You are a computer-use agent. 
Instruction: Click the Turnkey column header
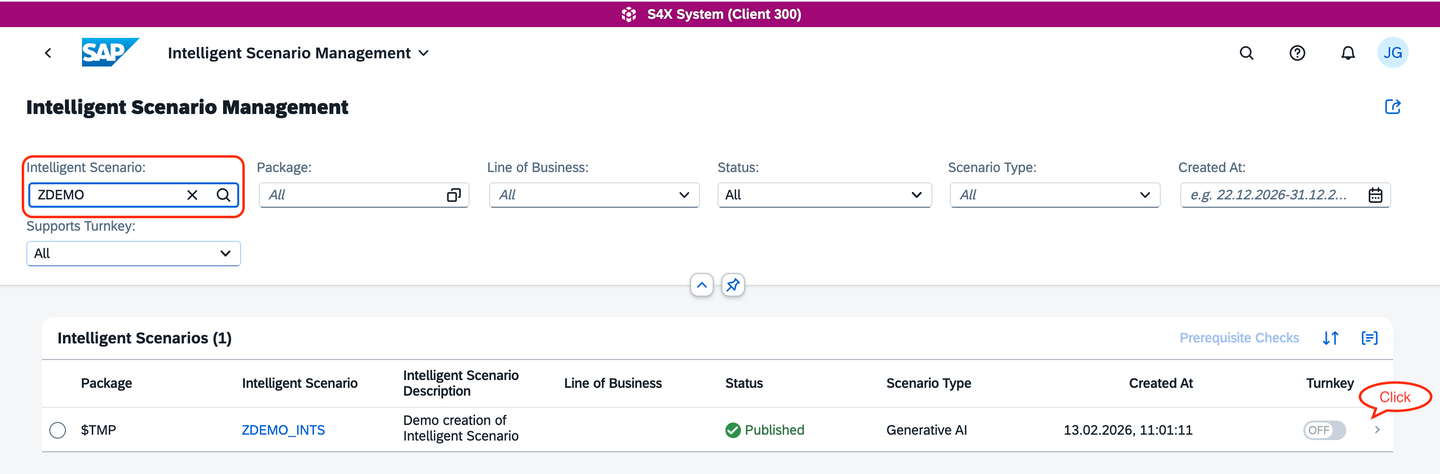[x=1330, y=383]
